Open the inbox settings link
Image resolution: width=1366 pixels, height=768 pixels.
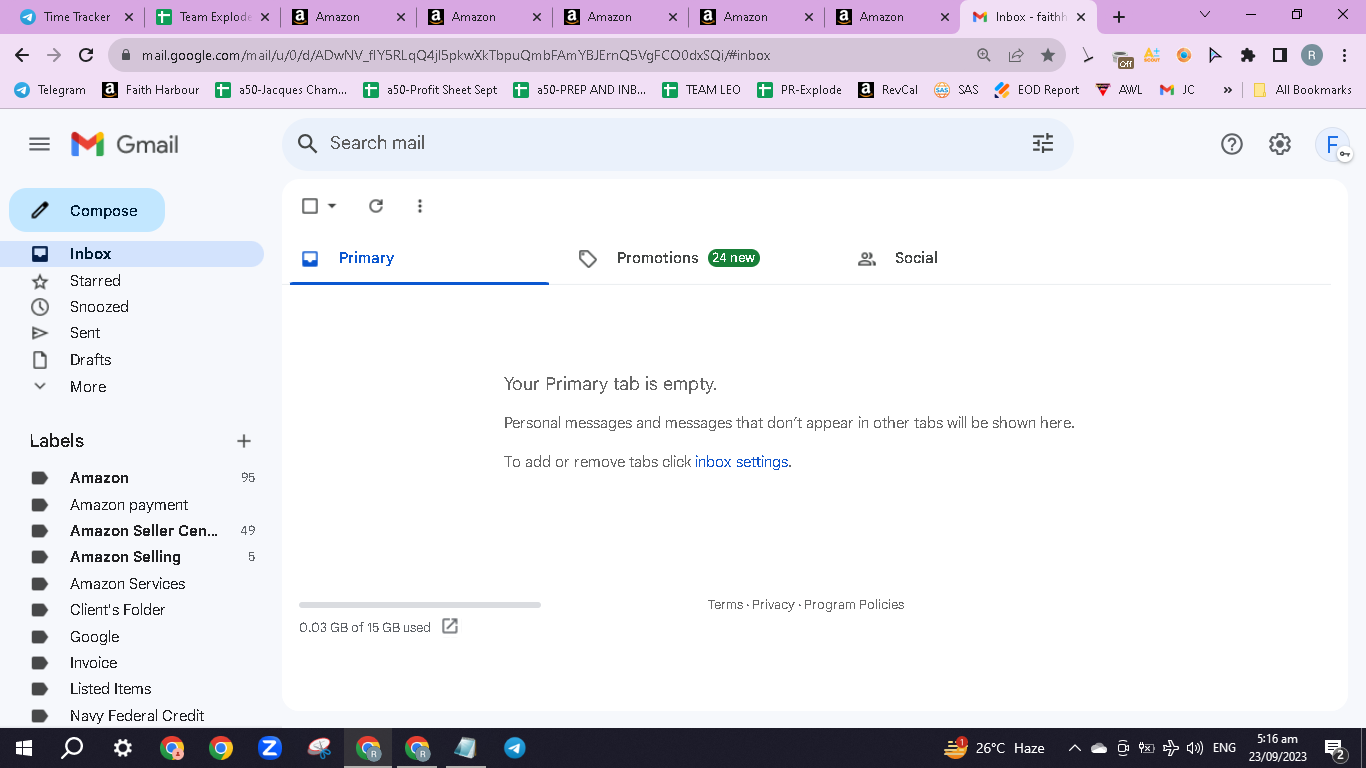(741, 462)
